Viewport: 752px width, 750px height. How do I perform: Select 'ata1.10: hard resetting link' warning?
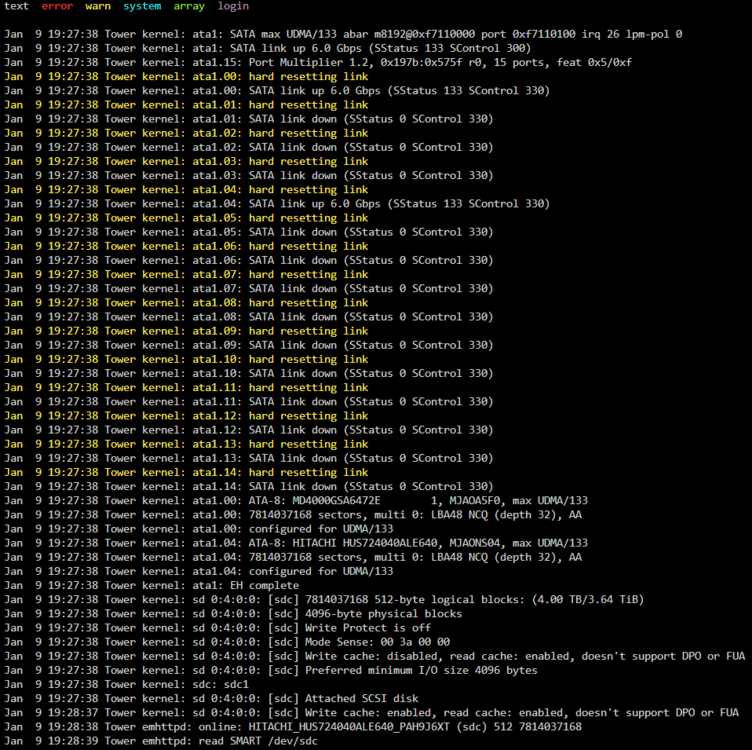coord(186,359)
